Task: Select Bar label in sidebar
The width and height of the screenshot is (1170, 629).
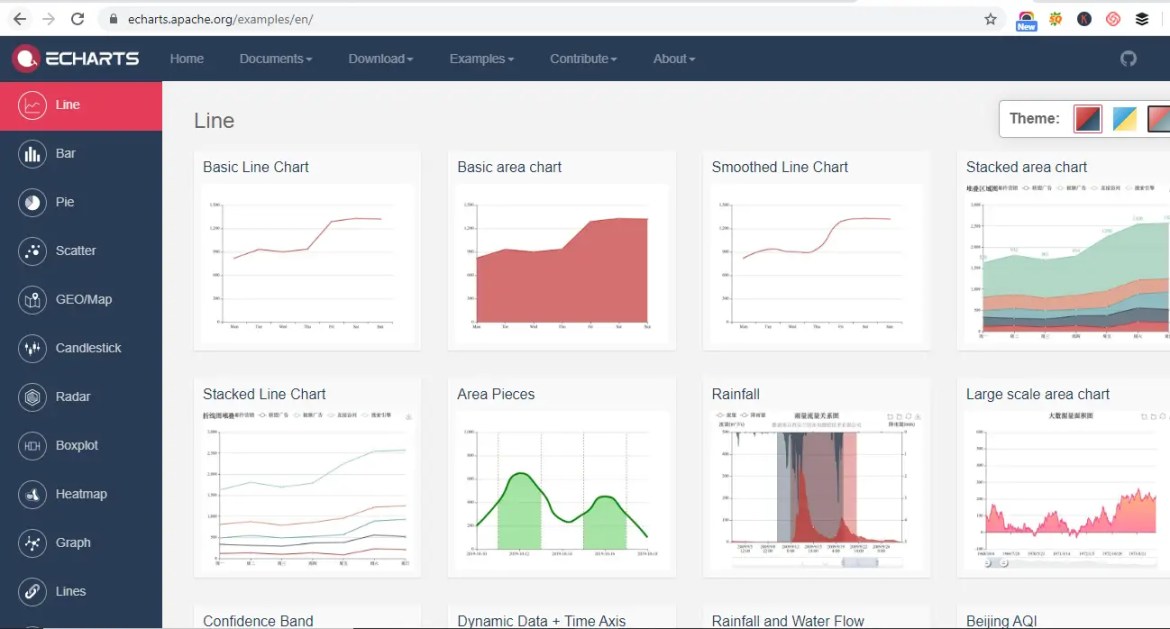Action: (x=66, y=154)
